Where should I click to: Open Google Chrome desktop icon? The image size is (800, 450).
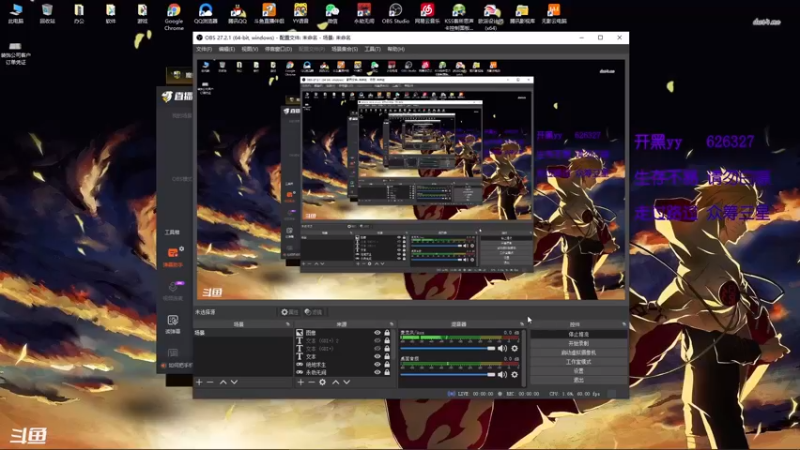(x=173, y=16)
